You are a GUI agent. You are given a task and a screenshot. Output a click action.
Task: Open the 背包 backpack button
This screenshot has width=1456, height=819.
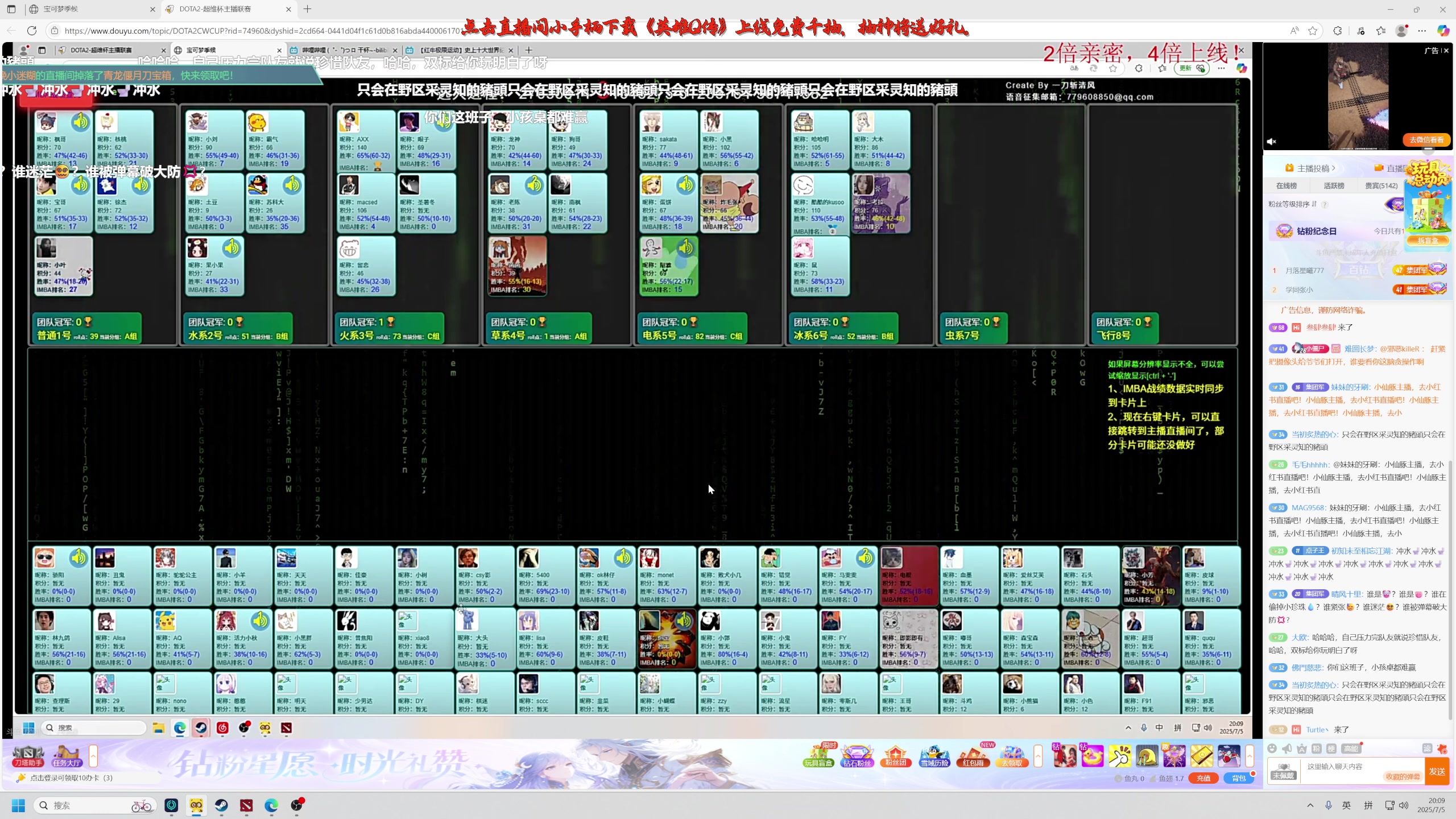click(x=1239, y=779)
